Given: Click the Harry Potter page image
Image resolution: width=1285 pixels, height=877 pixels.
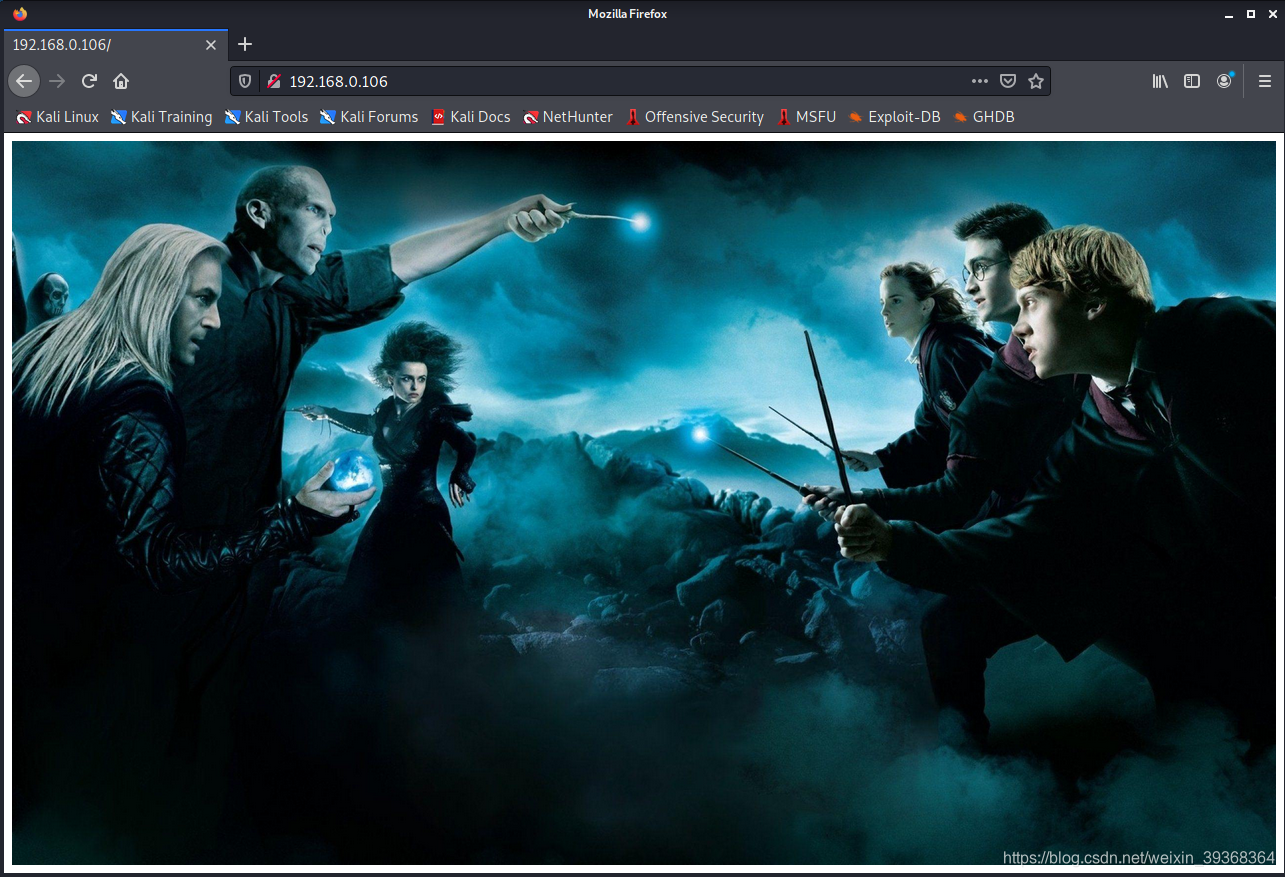Looking at the screenshot, I should coord(644,503).
